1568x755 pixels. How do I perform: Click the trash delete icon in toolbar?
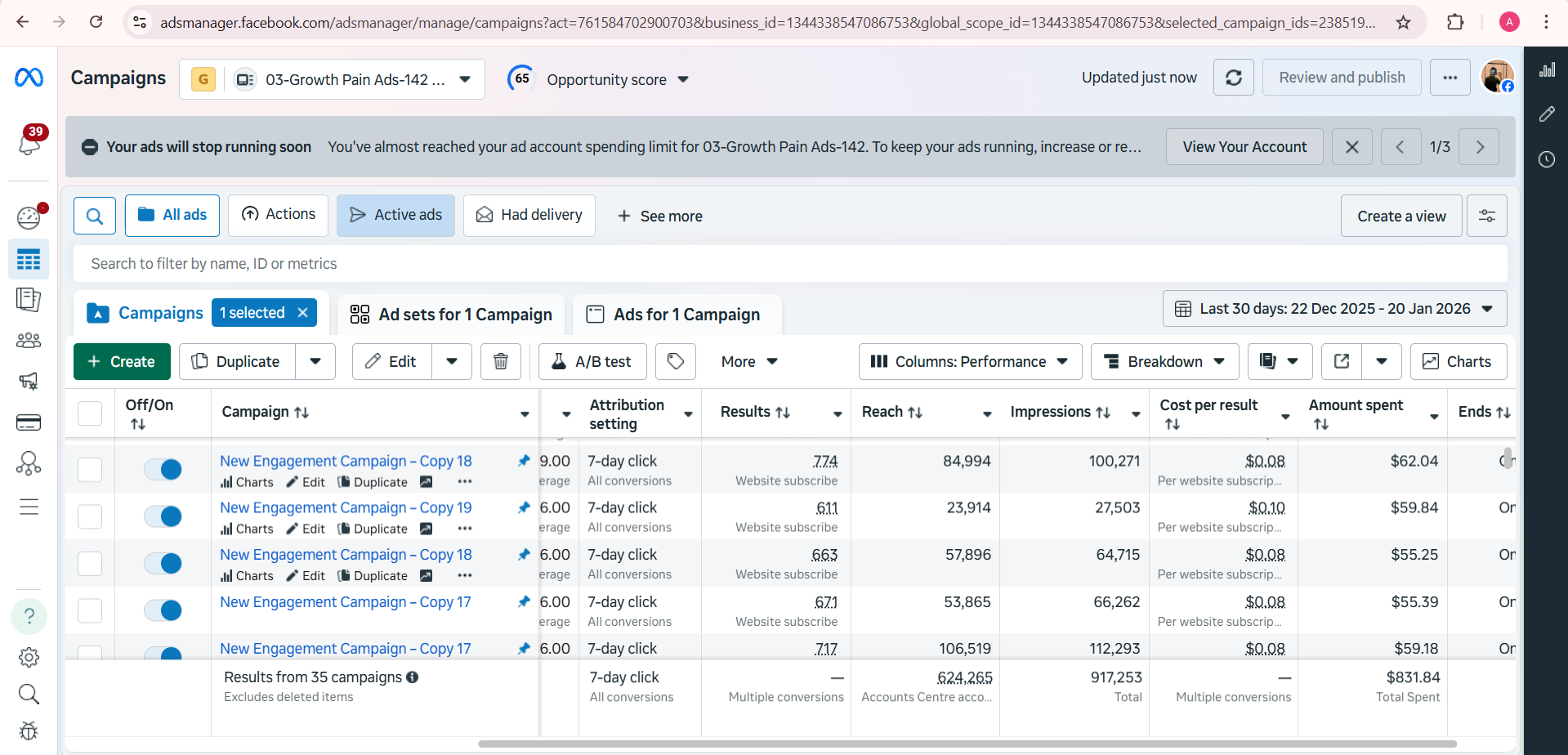click(501, 362)
